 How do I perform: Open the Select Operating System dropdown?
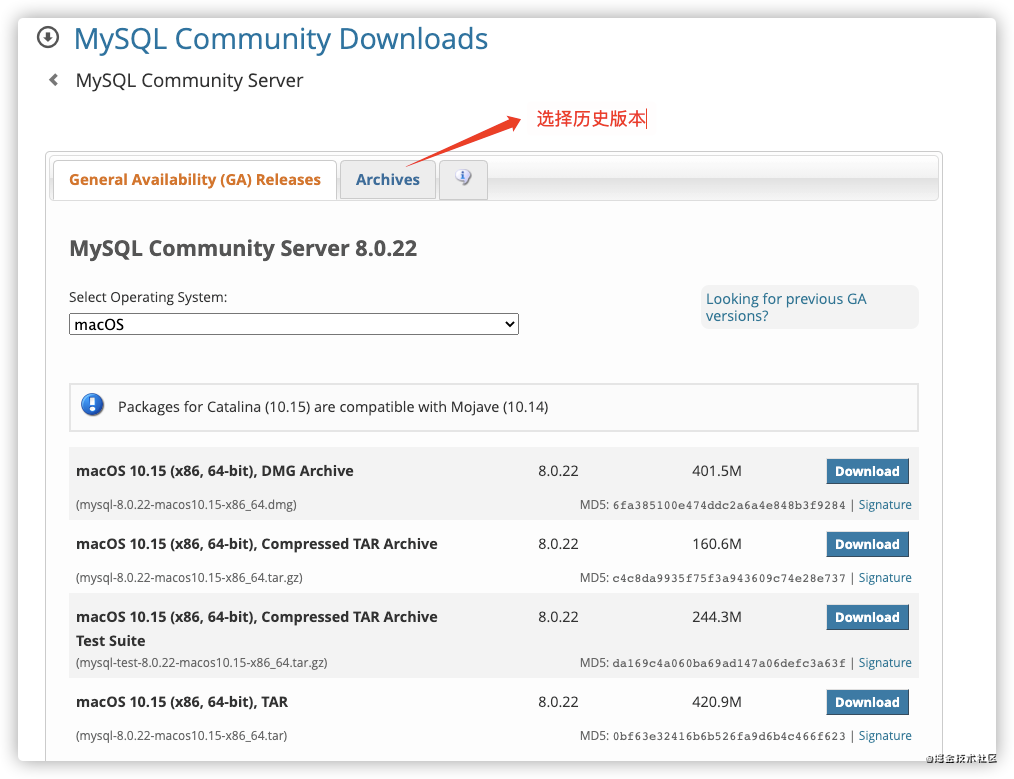pos(294,324)
